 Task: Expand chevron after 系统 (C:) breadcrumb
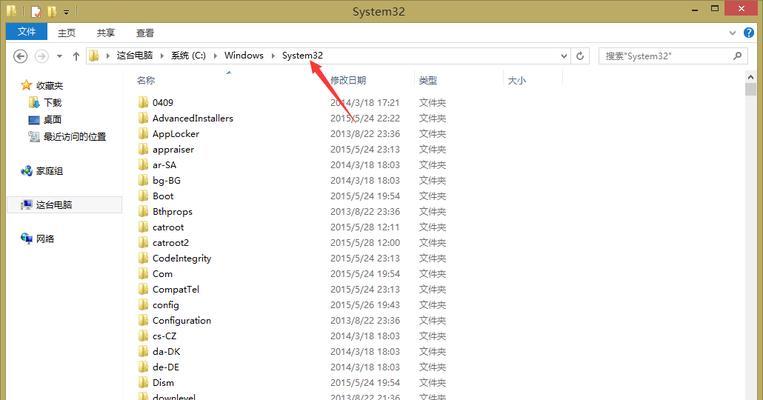click(215, 56)
